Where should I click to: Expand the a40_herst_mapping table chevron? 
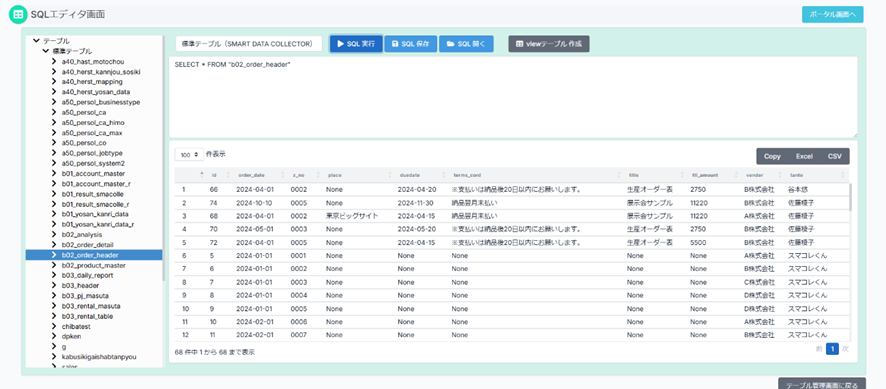pos(55,81)
